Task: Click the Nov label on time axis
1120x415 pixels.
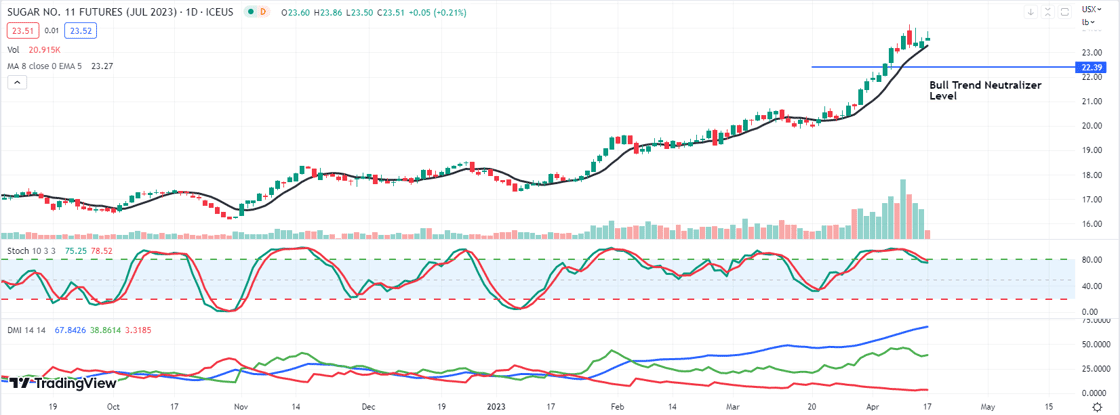Action: point(240,405)
